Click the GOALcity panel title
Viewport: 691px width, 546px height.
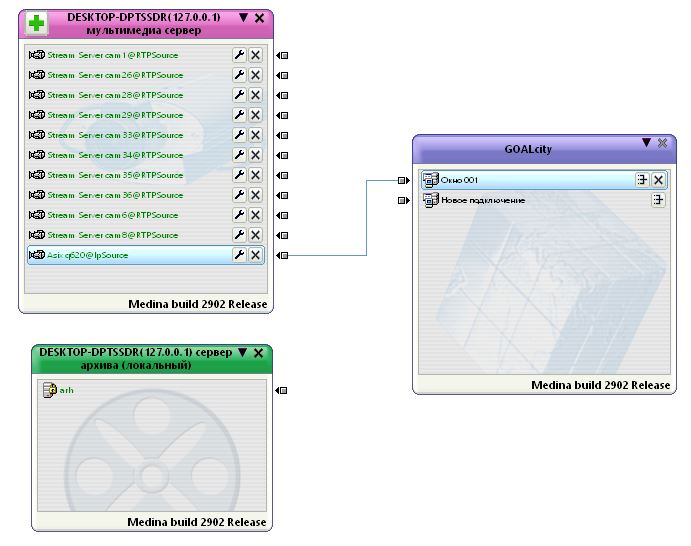click(x=528, y=149)
